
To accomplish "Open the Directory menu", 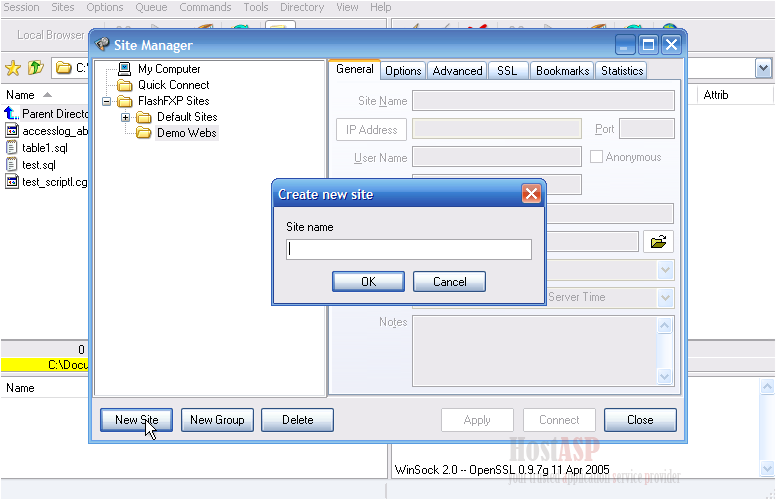I will coord(302,7).
